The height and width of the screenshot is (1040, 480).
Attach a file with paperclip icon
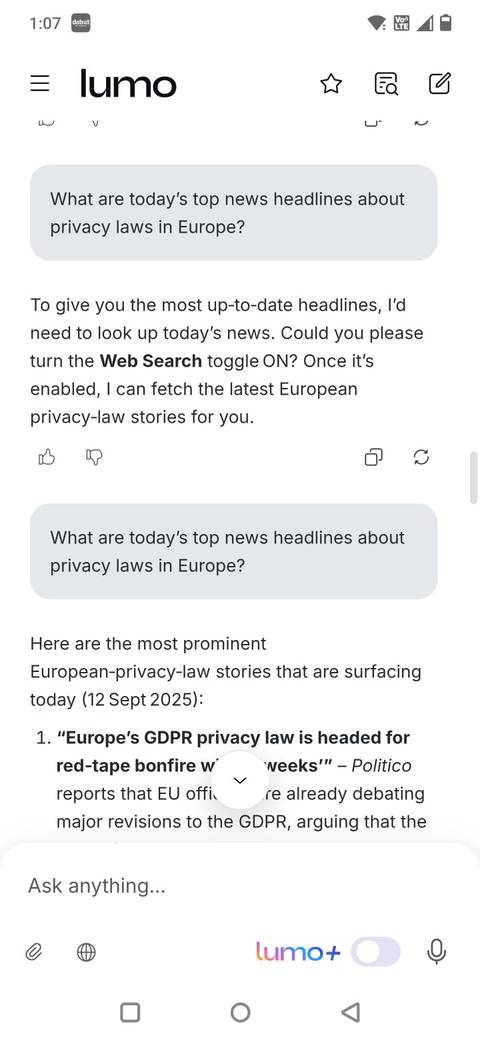pyautogui.click(x=34, y=953)
